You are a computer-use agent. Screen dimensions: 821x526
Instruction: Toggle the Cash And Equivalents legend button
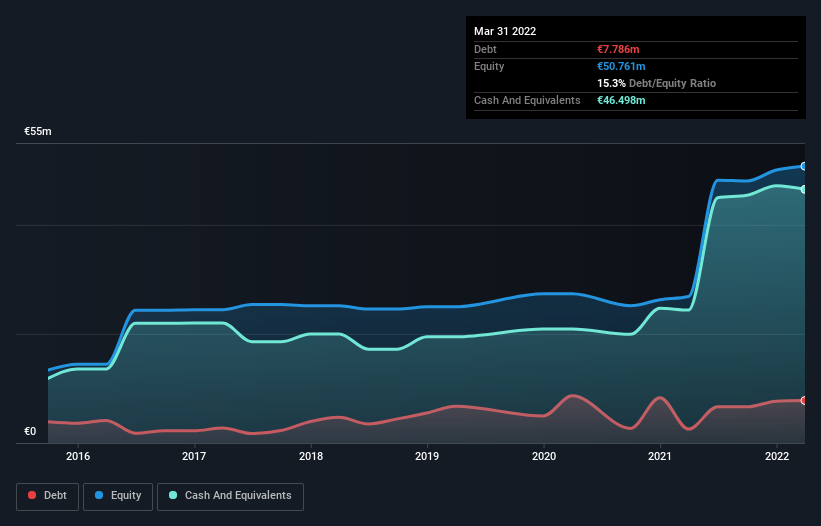click(230, 496)
